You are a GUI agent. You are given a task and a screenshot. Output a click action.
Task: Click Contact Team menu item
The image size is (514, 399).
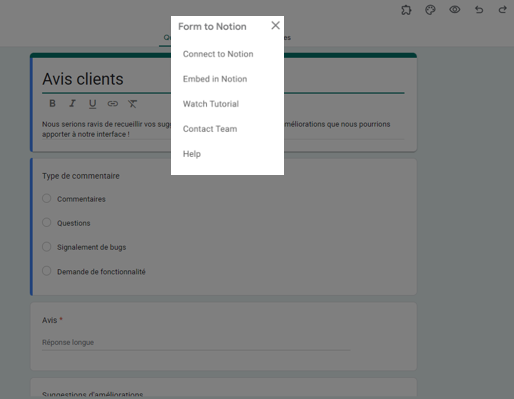point(210,129)
